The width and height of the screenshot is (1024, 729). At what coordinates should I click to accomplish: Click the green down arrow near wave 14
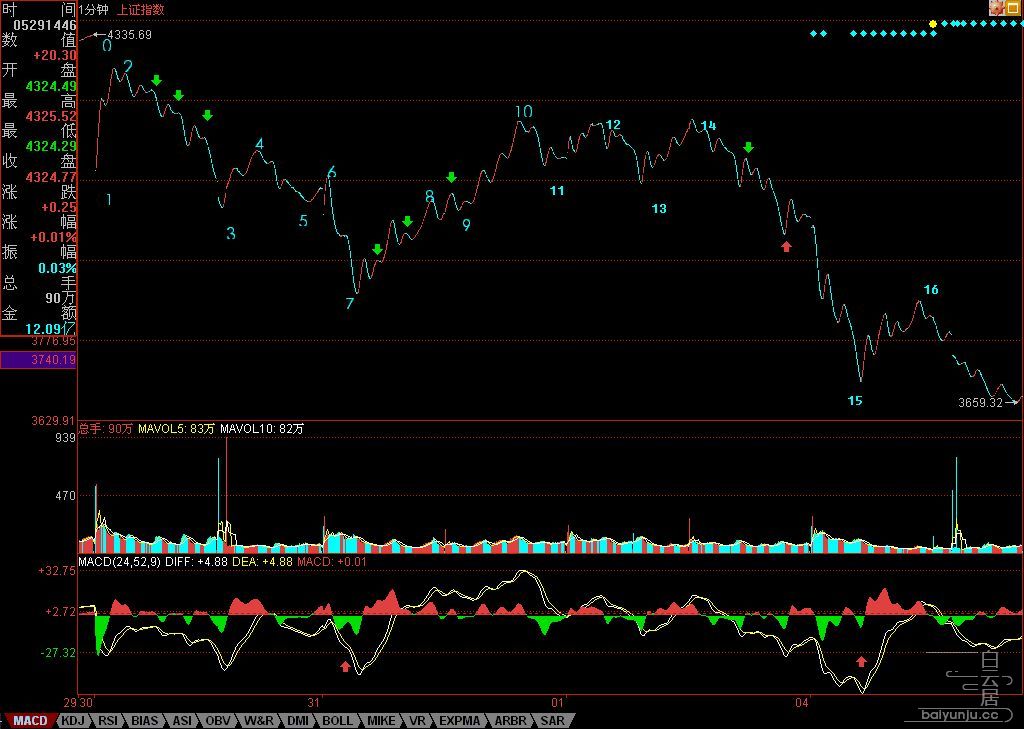coord(748,148)
